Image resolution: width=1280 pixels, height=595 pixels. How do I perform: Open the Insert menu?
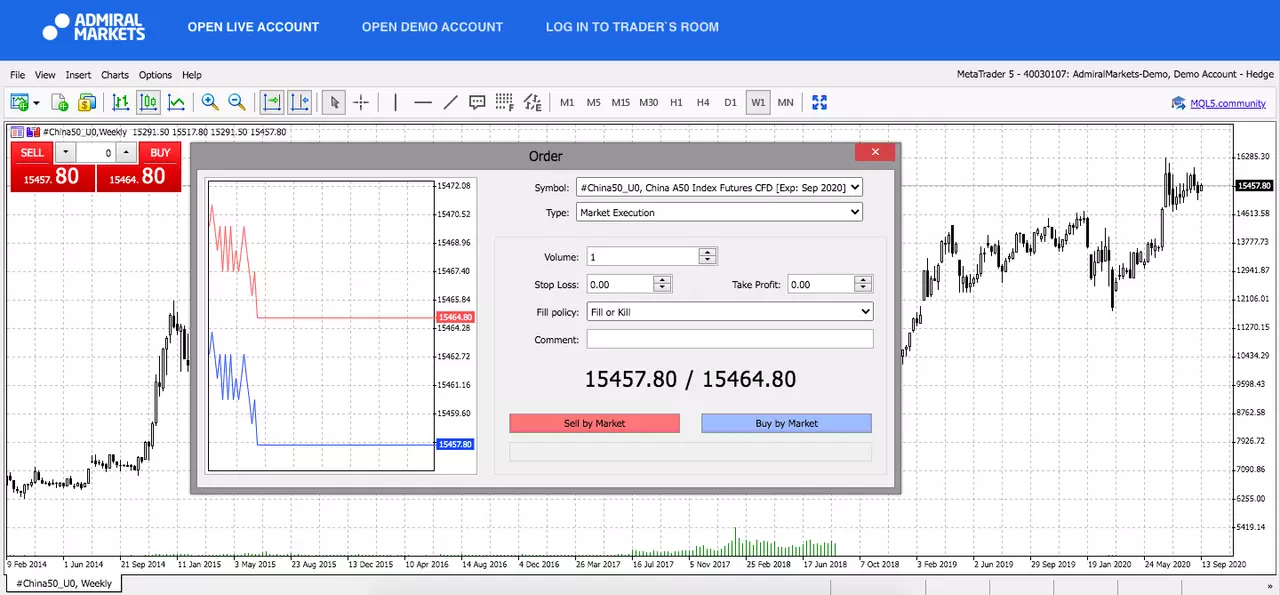click(78, 75)
